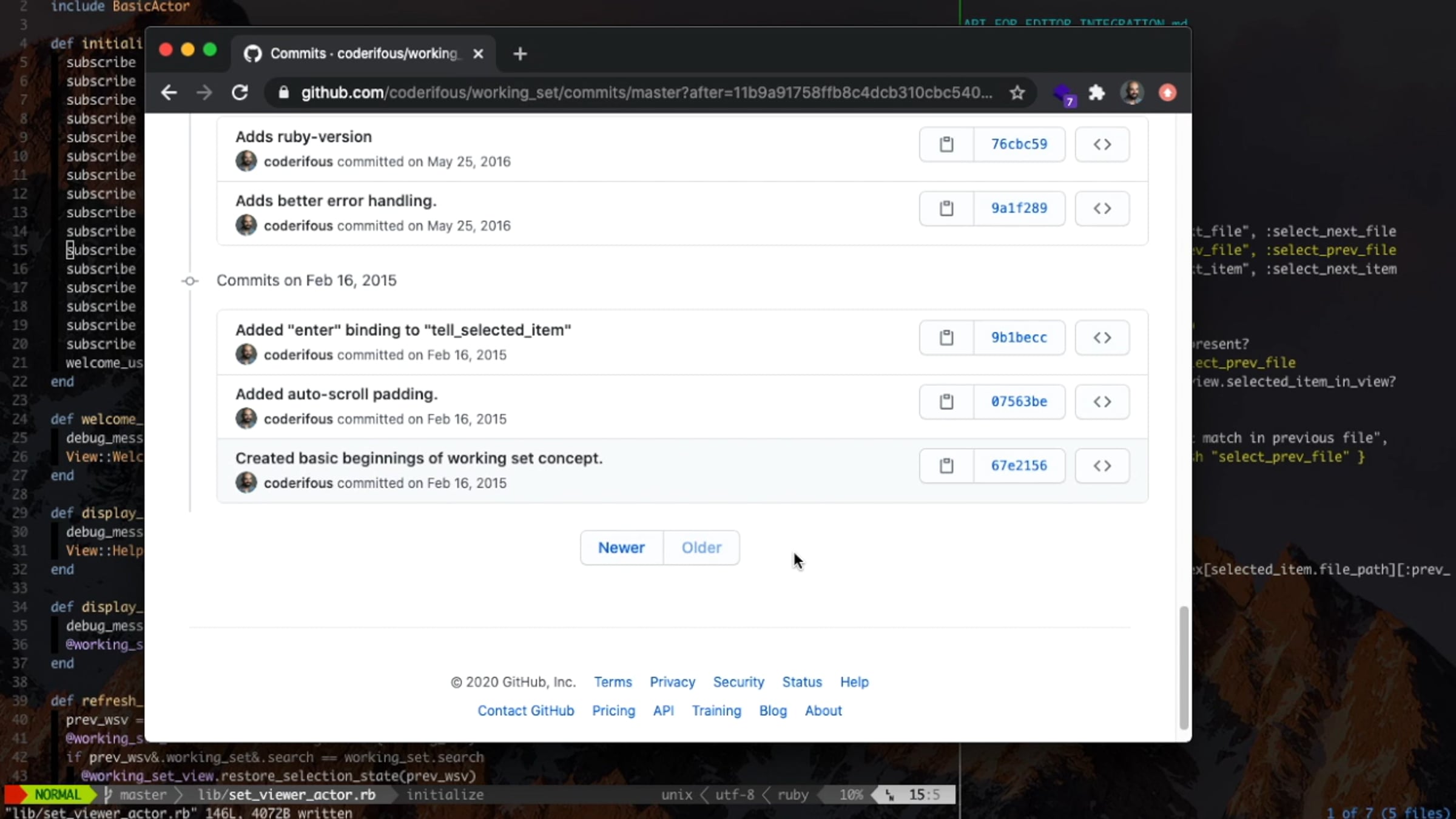Browse repository at commit 76cbc59
This screenshot has width=1456, height=819.
click(1102, 144)
